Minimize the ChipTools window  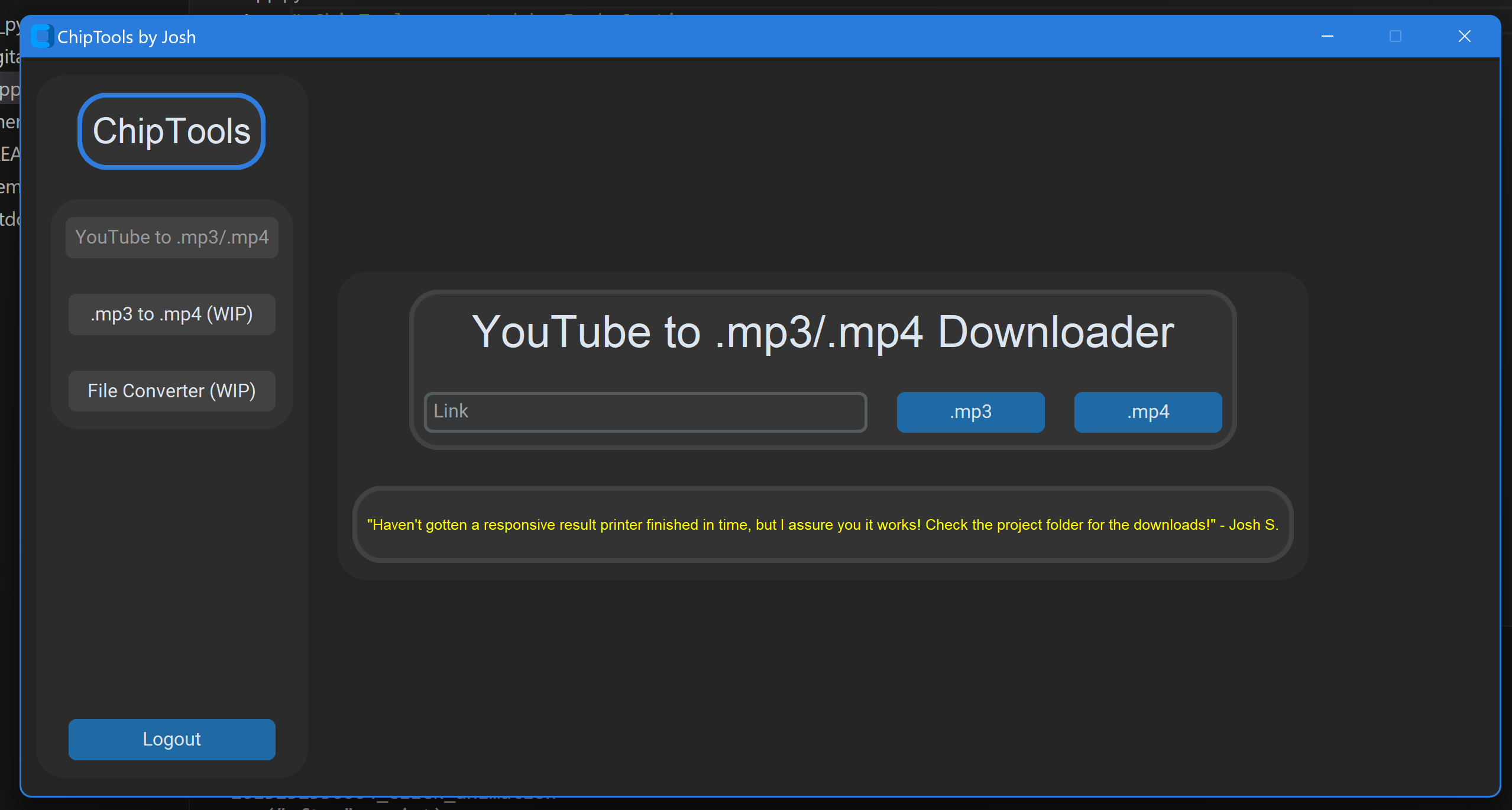click(x=1328, y=37)
